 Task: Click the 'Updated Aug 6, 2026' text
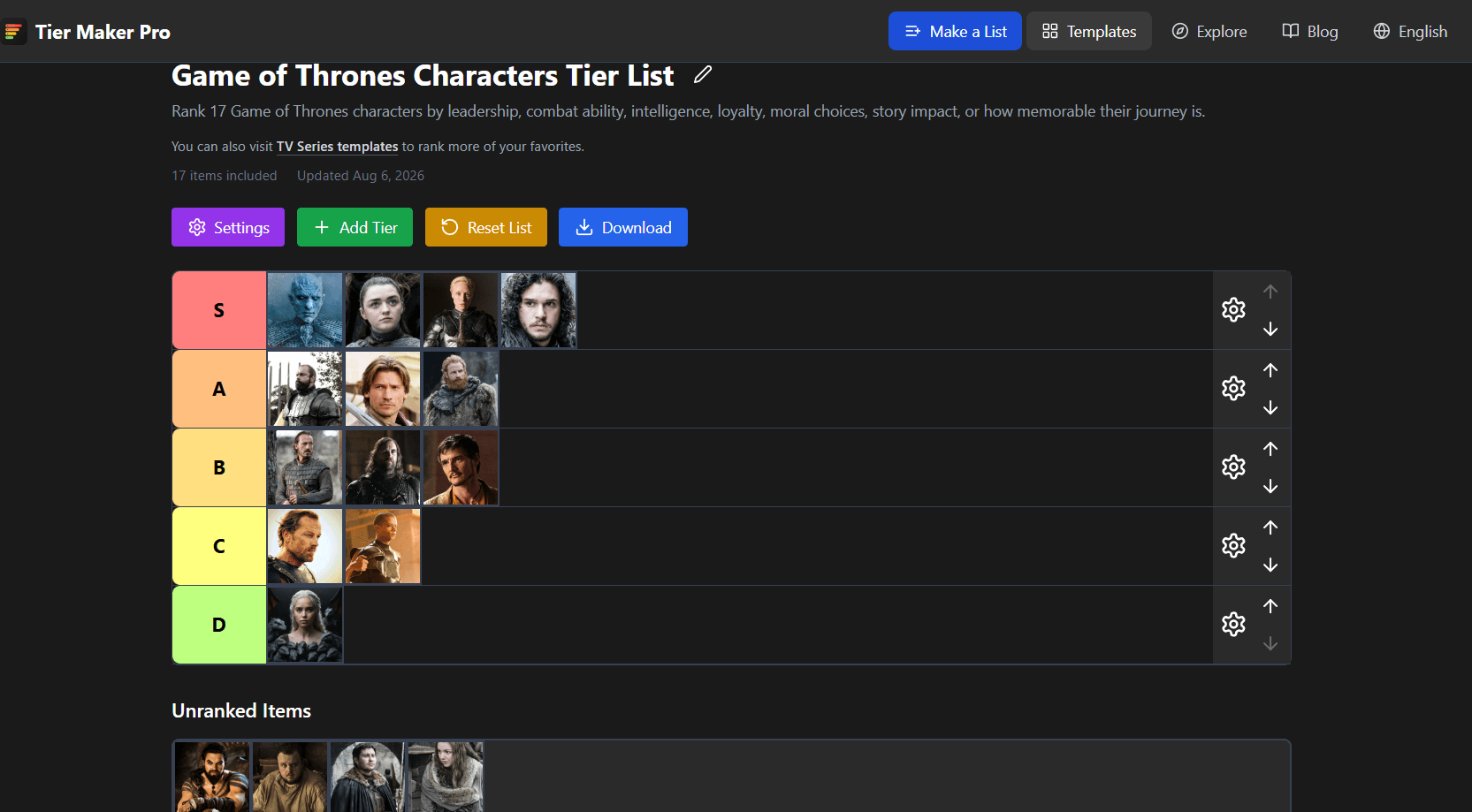(361, 176)
